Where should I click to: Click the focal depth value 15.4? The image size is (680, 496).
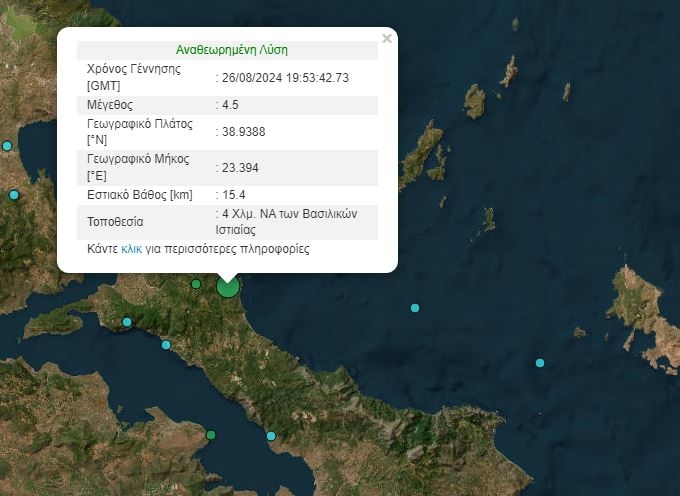(x=234, y=195)
